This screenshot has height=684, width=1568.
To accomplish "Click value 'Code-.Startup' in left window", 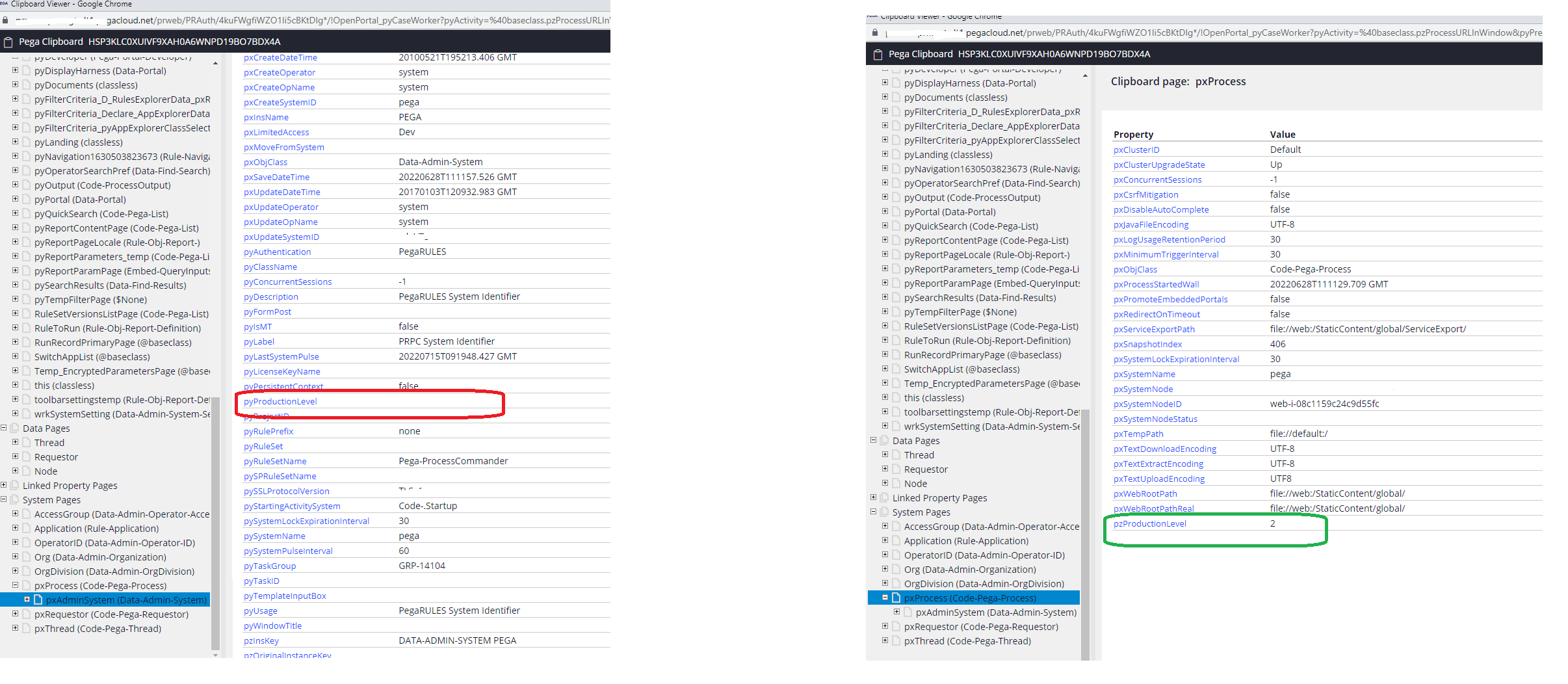I will [428, 506].
